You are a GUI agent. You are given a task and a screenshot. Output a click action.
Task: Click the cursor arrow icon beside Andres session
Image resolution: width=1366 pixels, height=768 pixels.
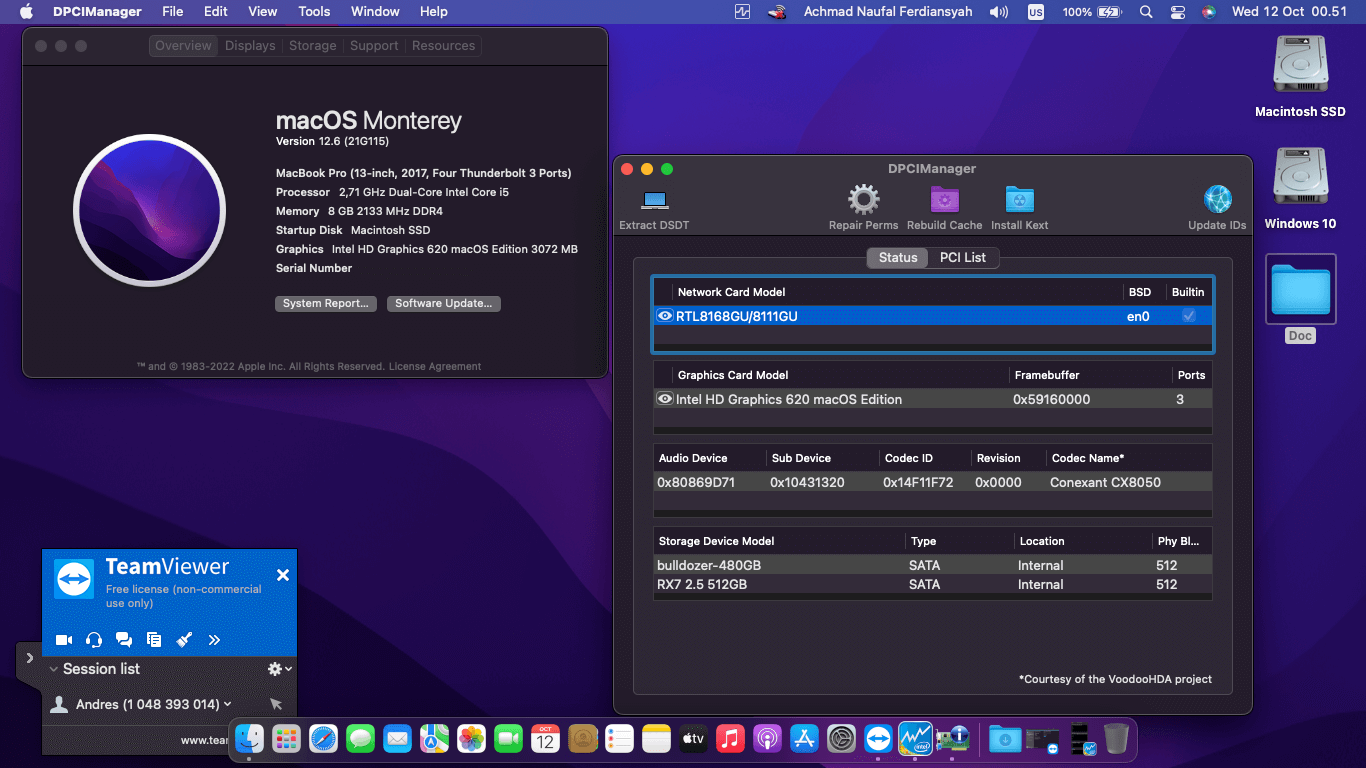click(276, 704)
